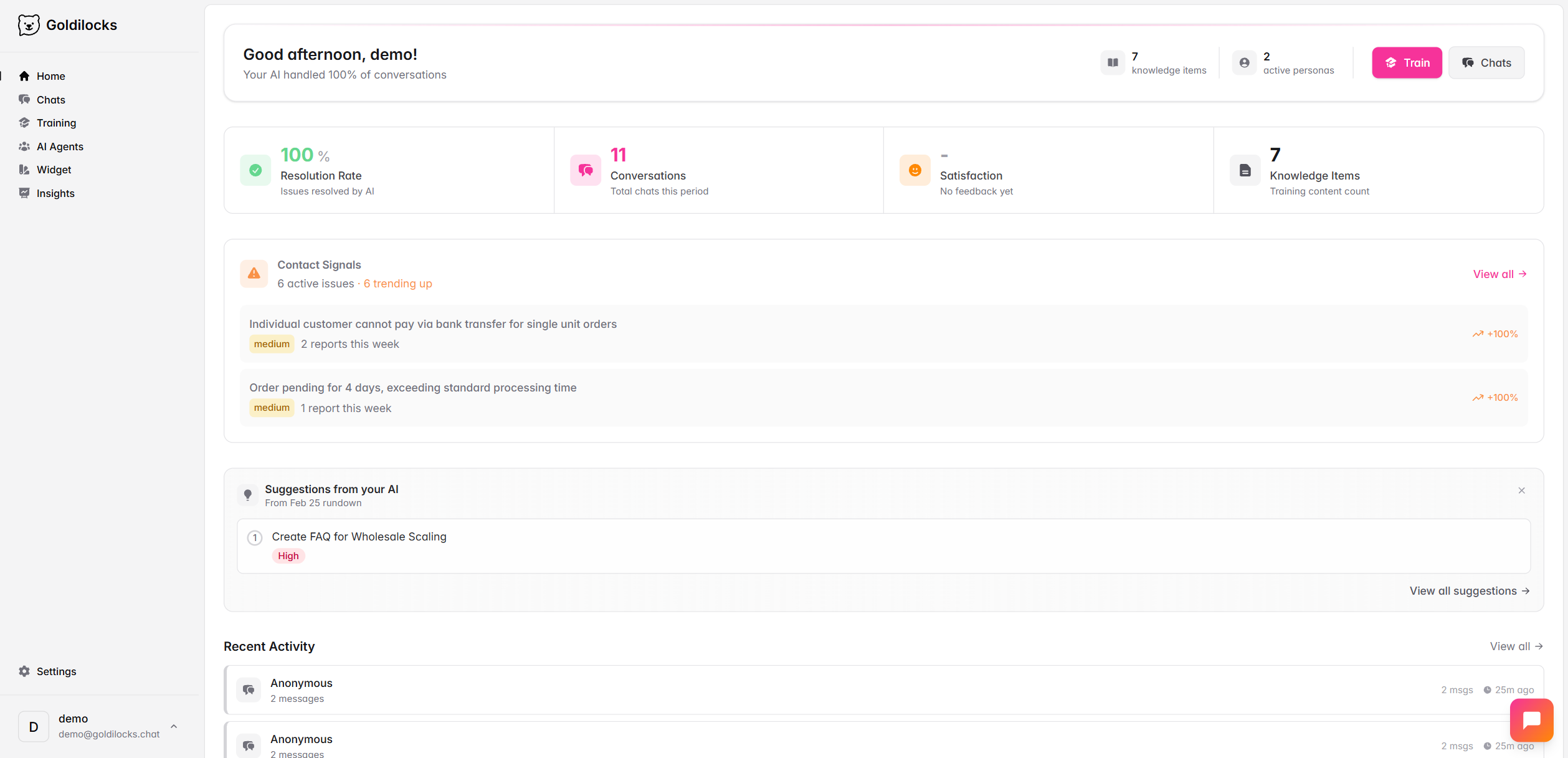Dismiss the Suggestions from your AI panel
This screenshot has width=1568, height=758.
coord(1521,491)
